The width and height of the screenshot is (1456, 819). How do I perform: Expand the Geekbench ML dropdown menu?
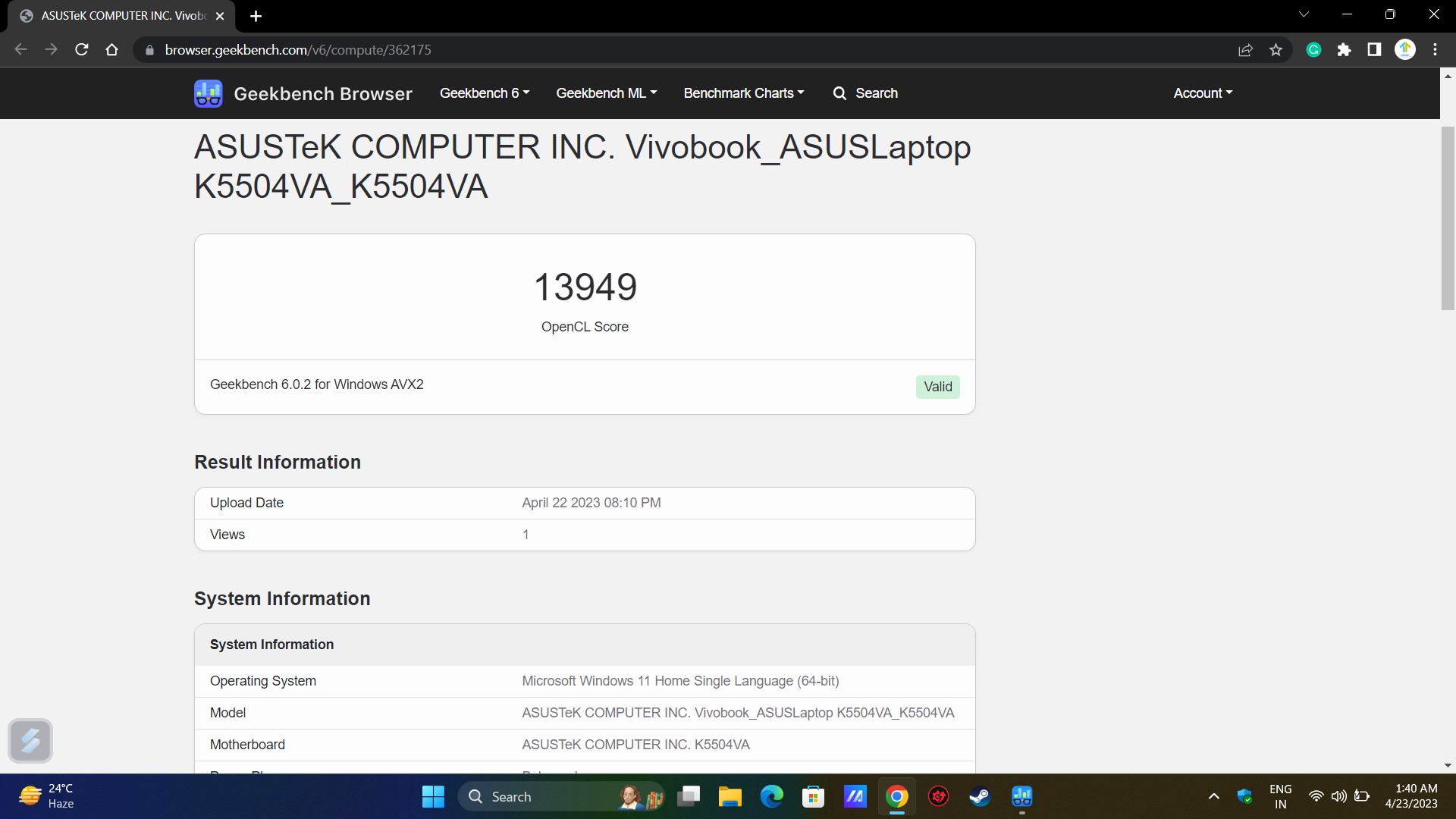[x=607, y=93]
